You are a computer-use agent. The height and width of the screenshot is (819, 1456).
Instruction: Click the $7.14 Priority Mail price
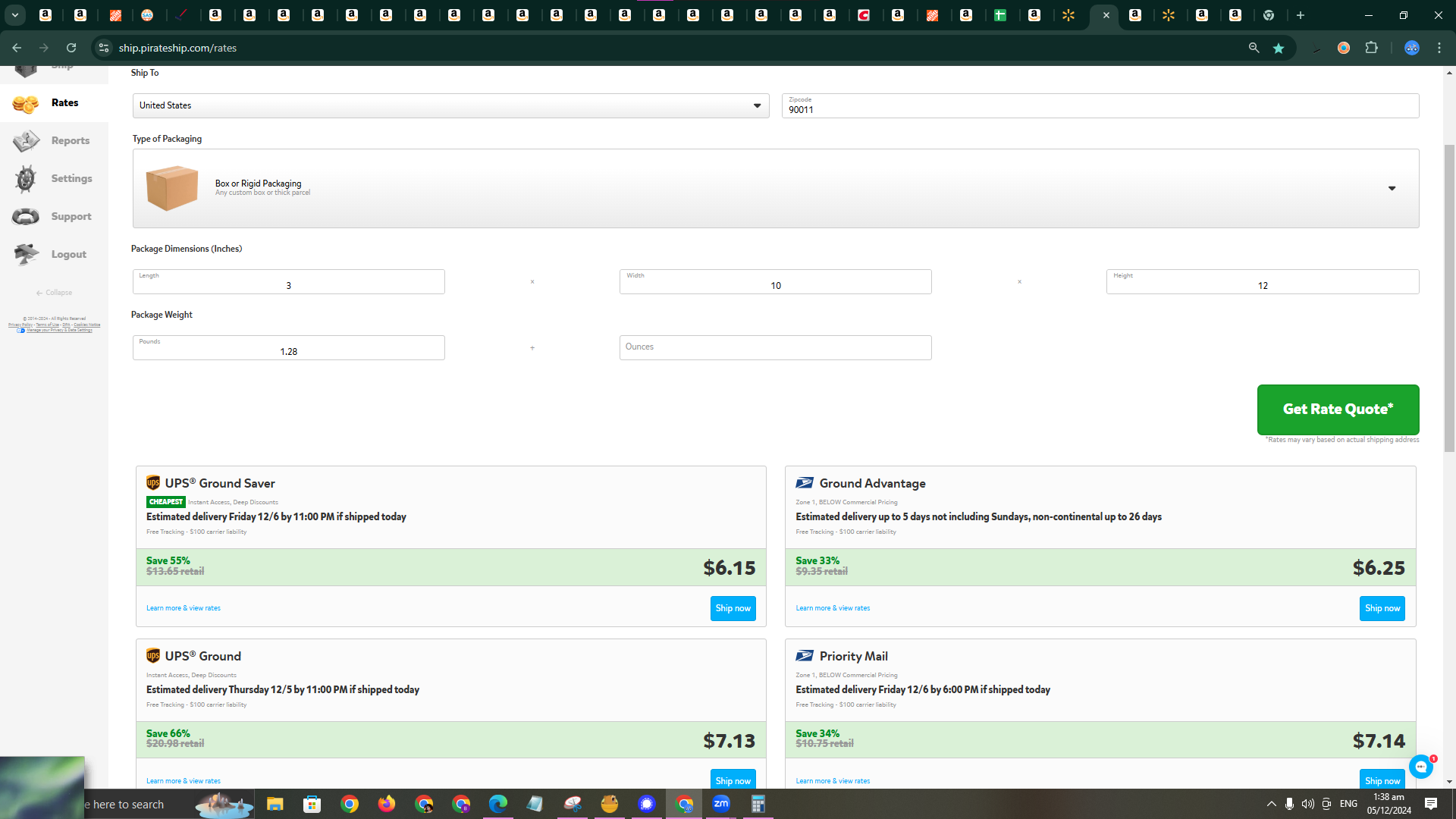point(1379,740)
